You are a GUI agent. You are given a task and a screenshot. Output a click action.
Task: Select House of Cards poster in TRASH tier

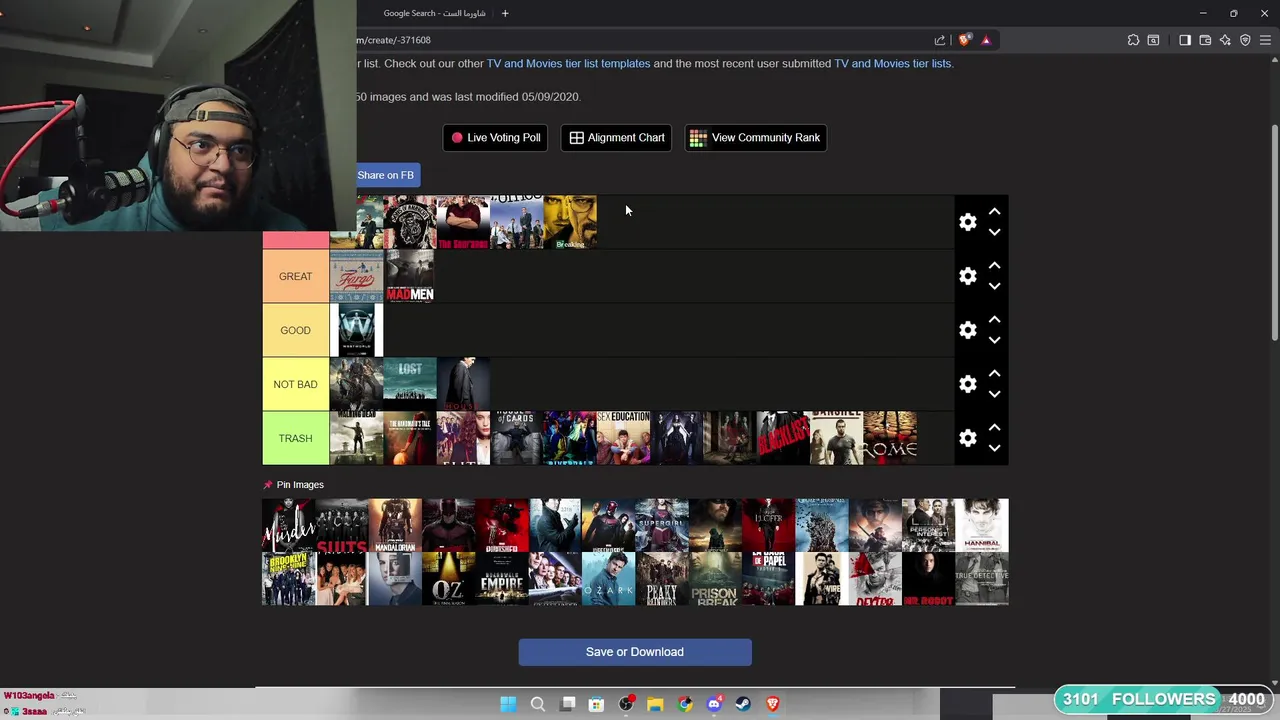[517, 438]
